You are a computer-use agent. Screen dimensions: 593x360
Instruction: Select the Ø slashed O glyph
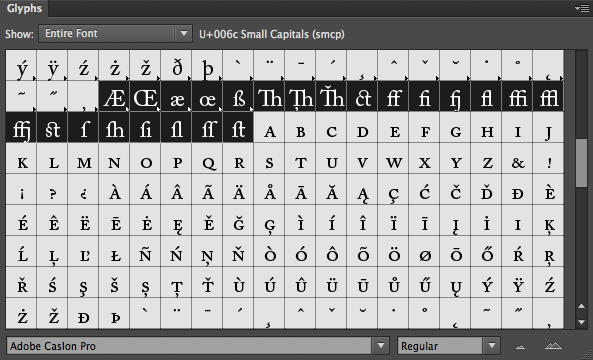(424, 251)
